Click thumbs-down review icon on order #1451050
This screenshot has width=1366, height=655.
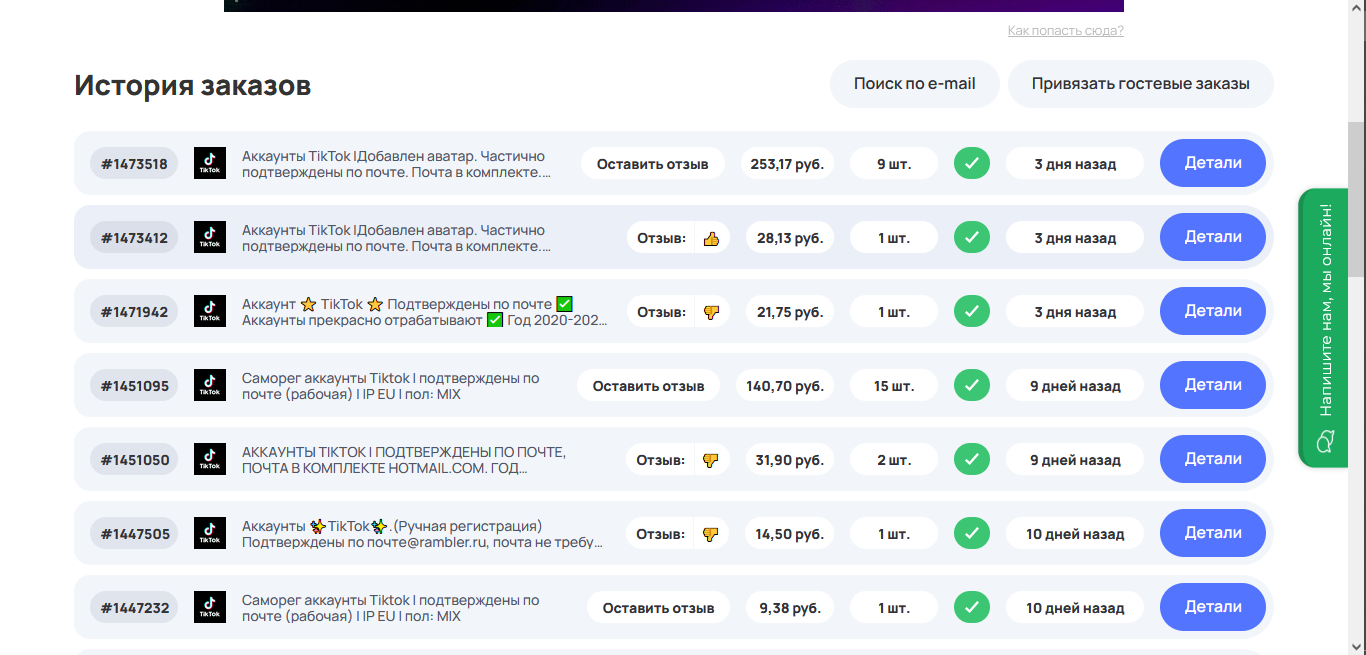[x=711, y=460]
